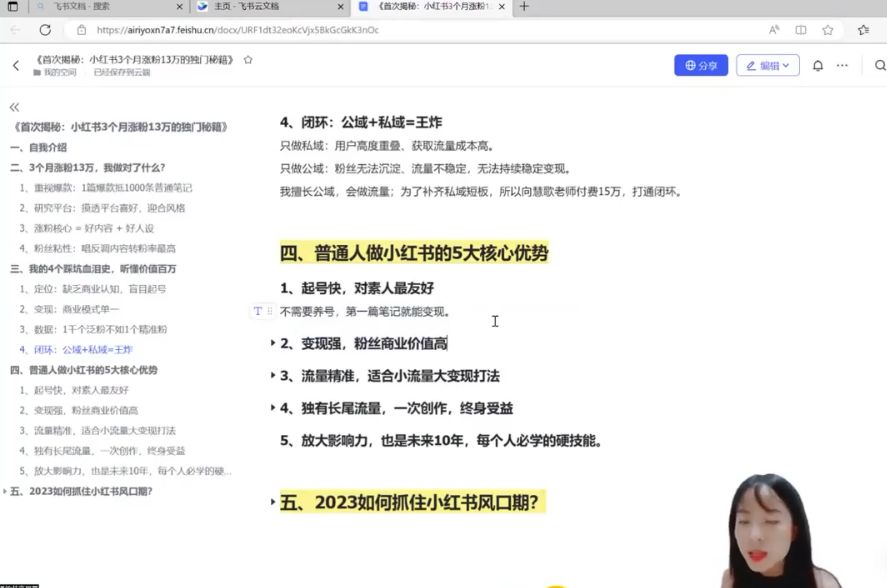
Task: Select outline item 3、涨粉核心 = 好内容 + 好人设
Action: [87, 229]
